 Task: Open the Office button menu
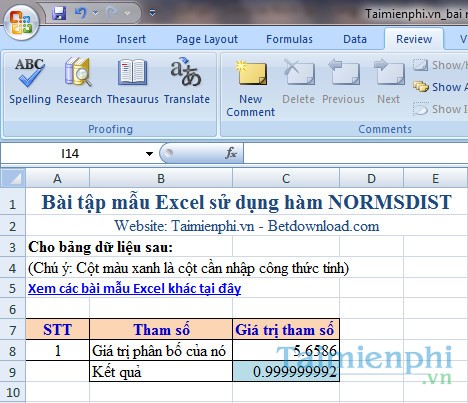pyautogui.click(x=21, y=23)
